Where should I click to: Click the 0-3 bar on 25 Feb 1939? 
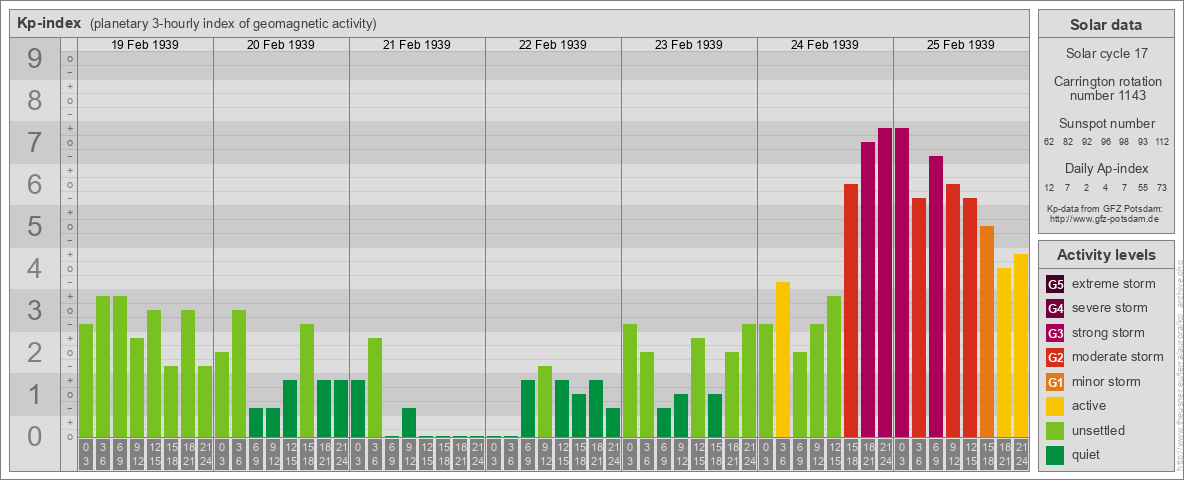click(x=902, y=282)
